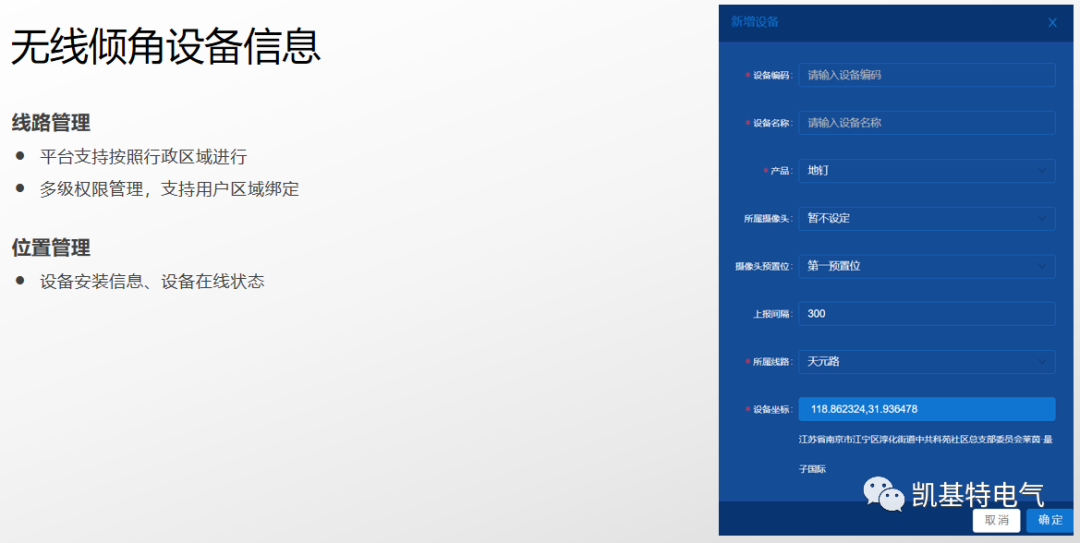
Task: Click the 设备编码 input field
Action: 926,75
